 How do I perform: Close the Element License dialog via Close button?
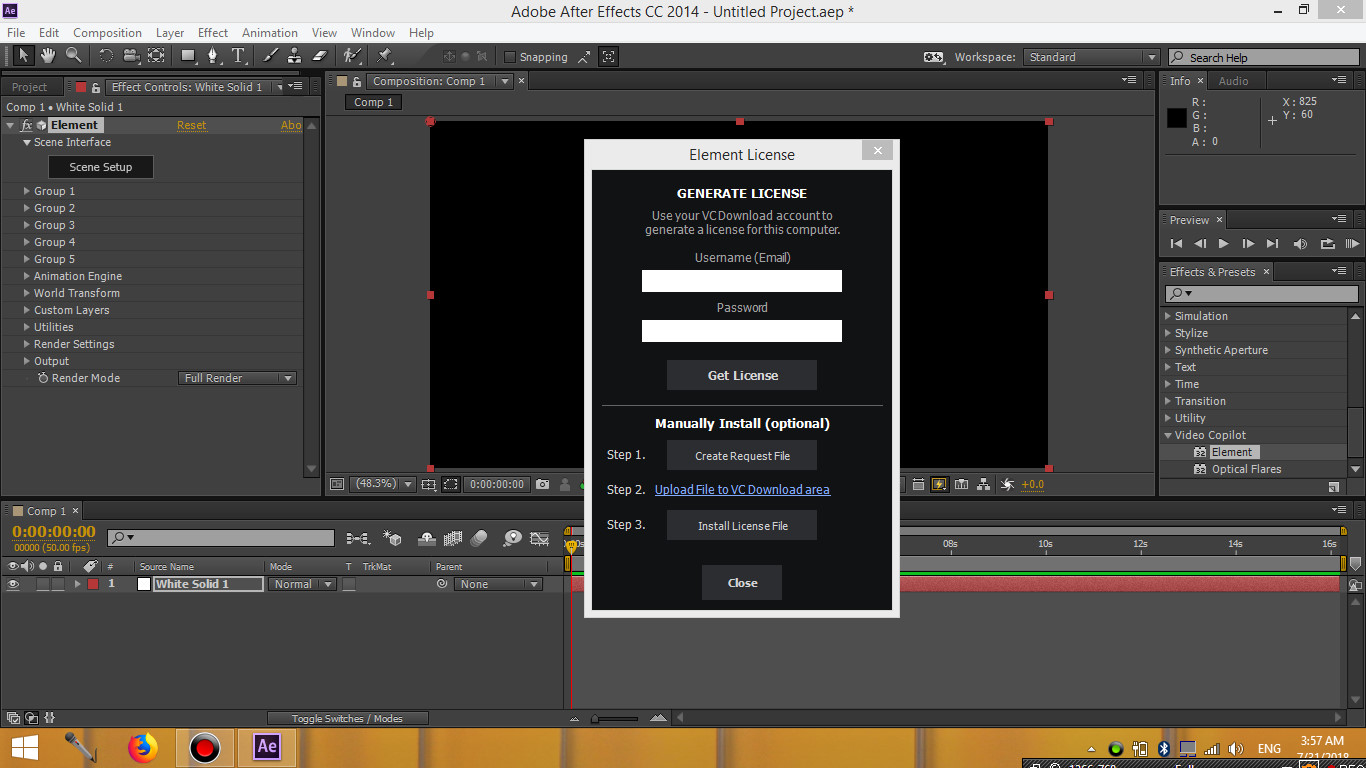pos(742,582)
